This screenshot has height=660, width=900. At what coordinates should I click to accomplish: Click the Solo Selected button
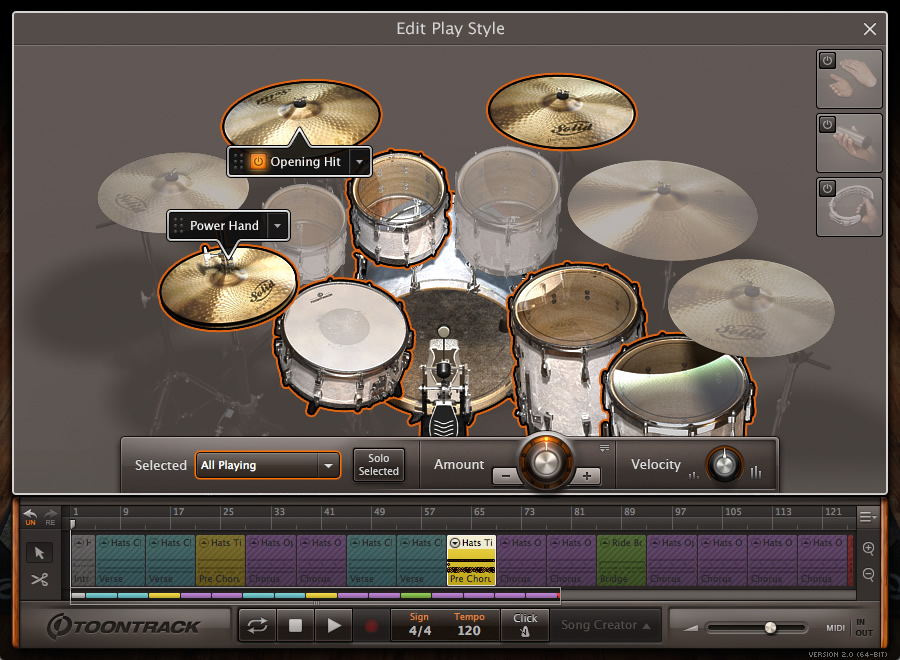pos(379,465)
